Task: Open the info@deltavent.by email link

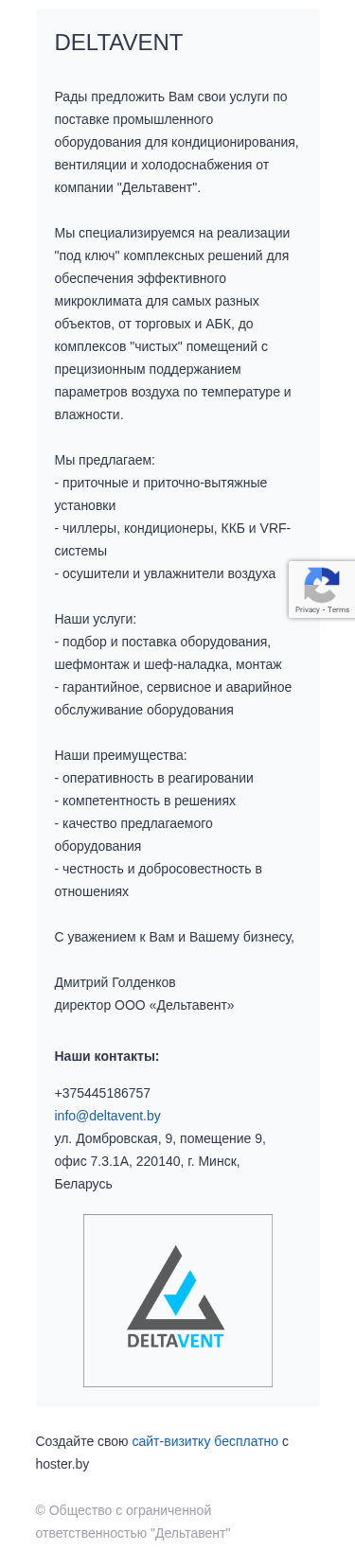Action: pos(108,1116)
